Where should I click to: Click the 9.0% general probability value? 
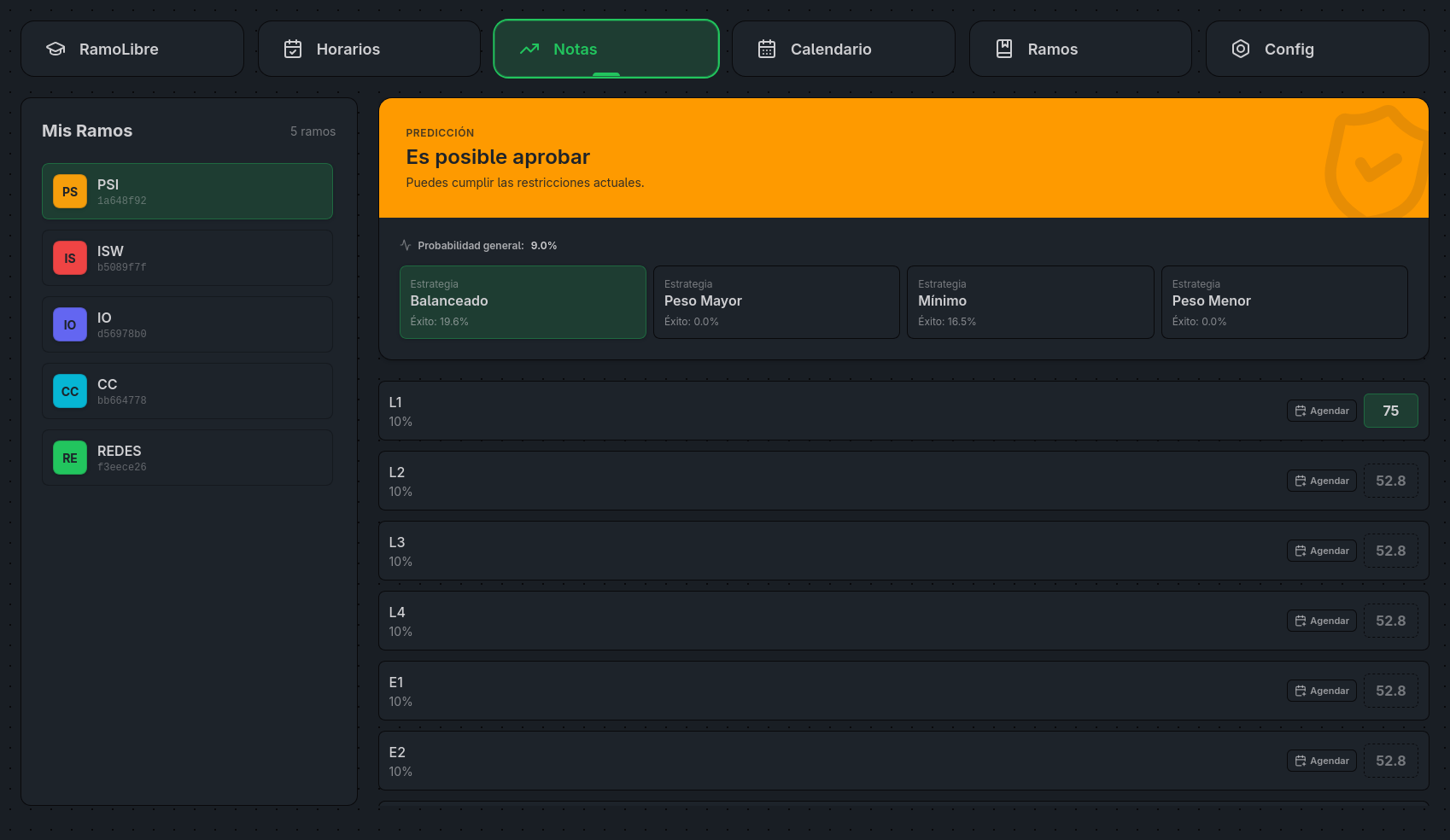(544, 246)
